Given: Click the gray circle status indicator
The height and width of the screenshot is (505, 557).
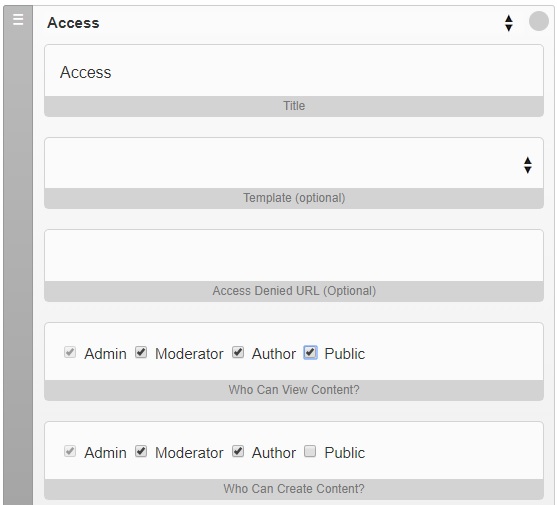Looking at the screenshot, I should (x=539, y=21).
